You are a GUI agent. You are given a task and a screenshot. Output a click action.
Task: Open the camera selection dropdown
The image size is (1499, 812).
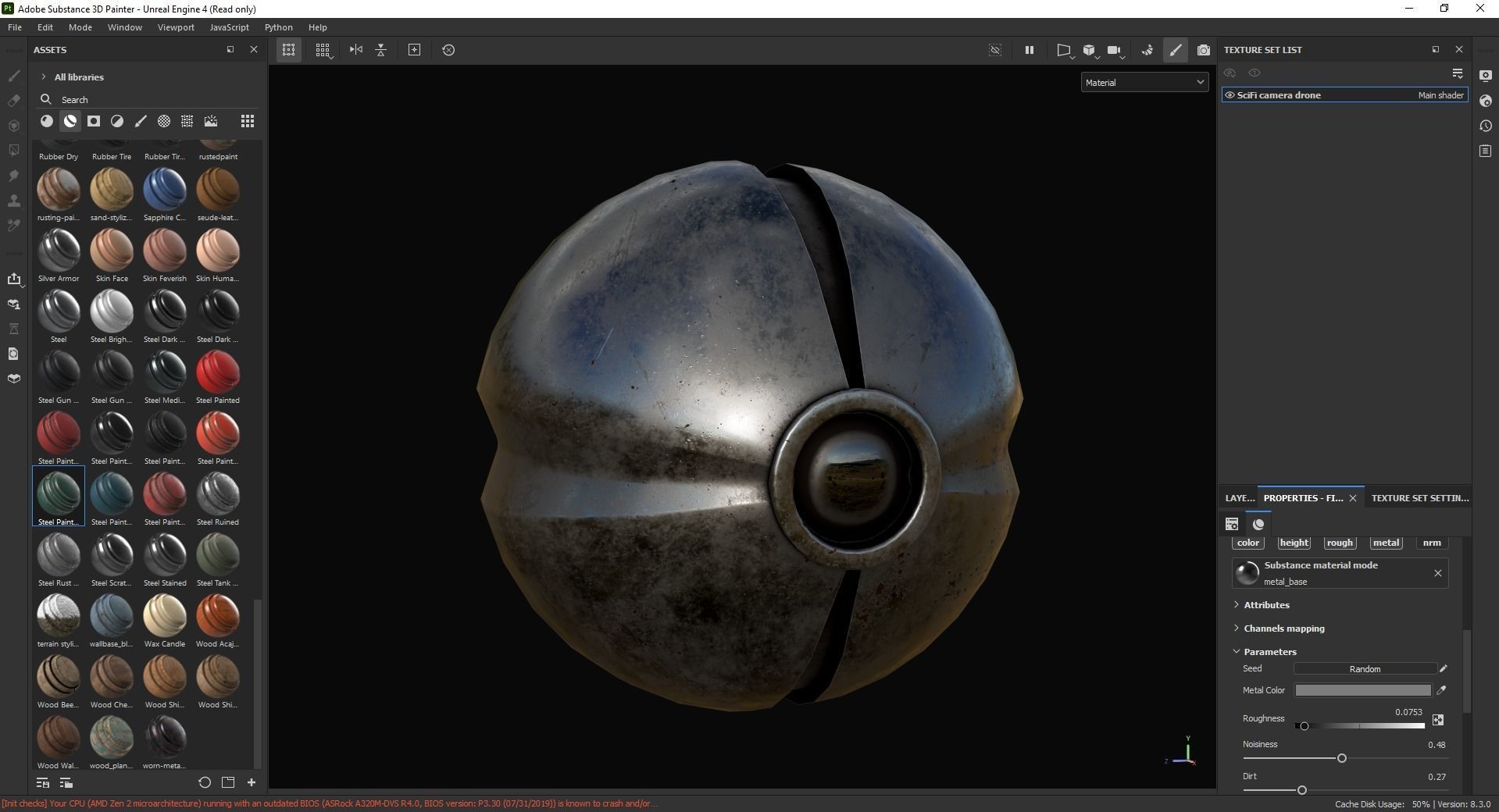pyautogui.click(x=1115, y=51)
